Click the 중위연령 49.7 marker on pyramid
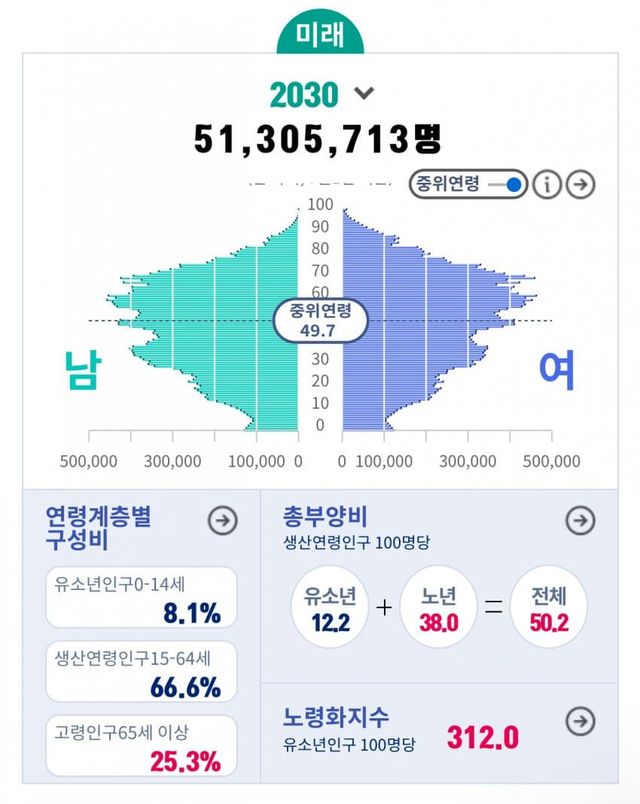Screen dimensions: 640x804 321,321
